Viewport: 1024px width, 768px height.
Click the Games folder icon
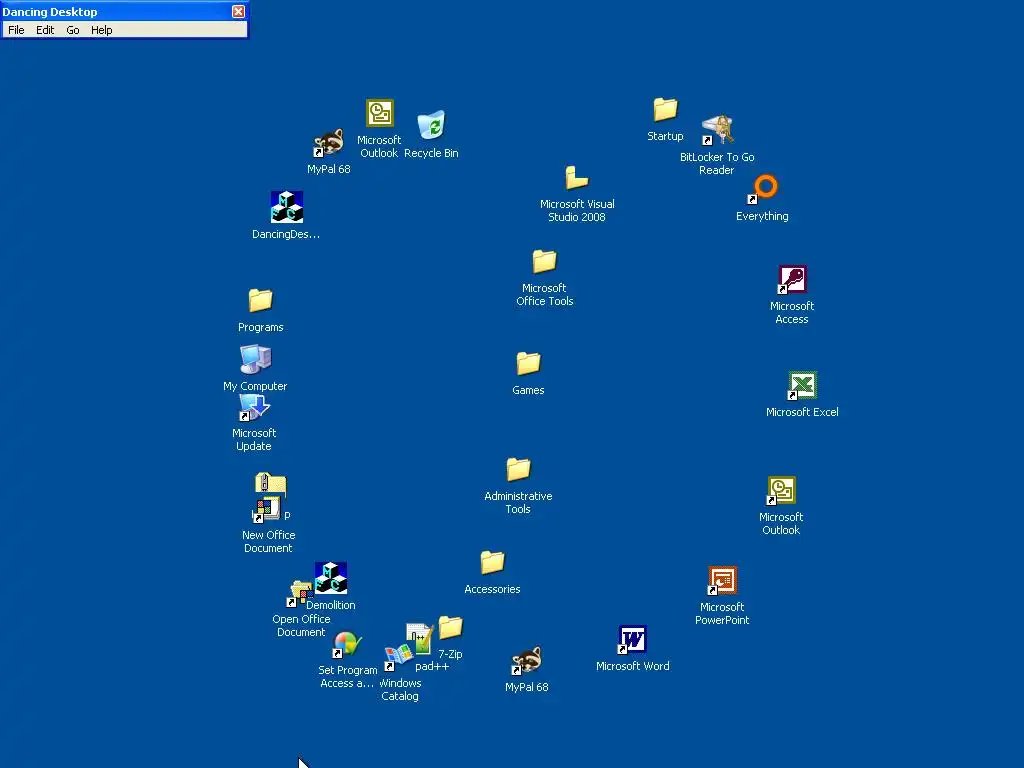click(x=528, y=363)
